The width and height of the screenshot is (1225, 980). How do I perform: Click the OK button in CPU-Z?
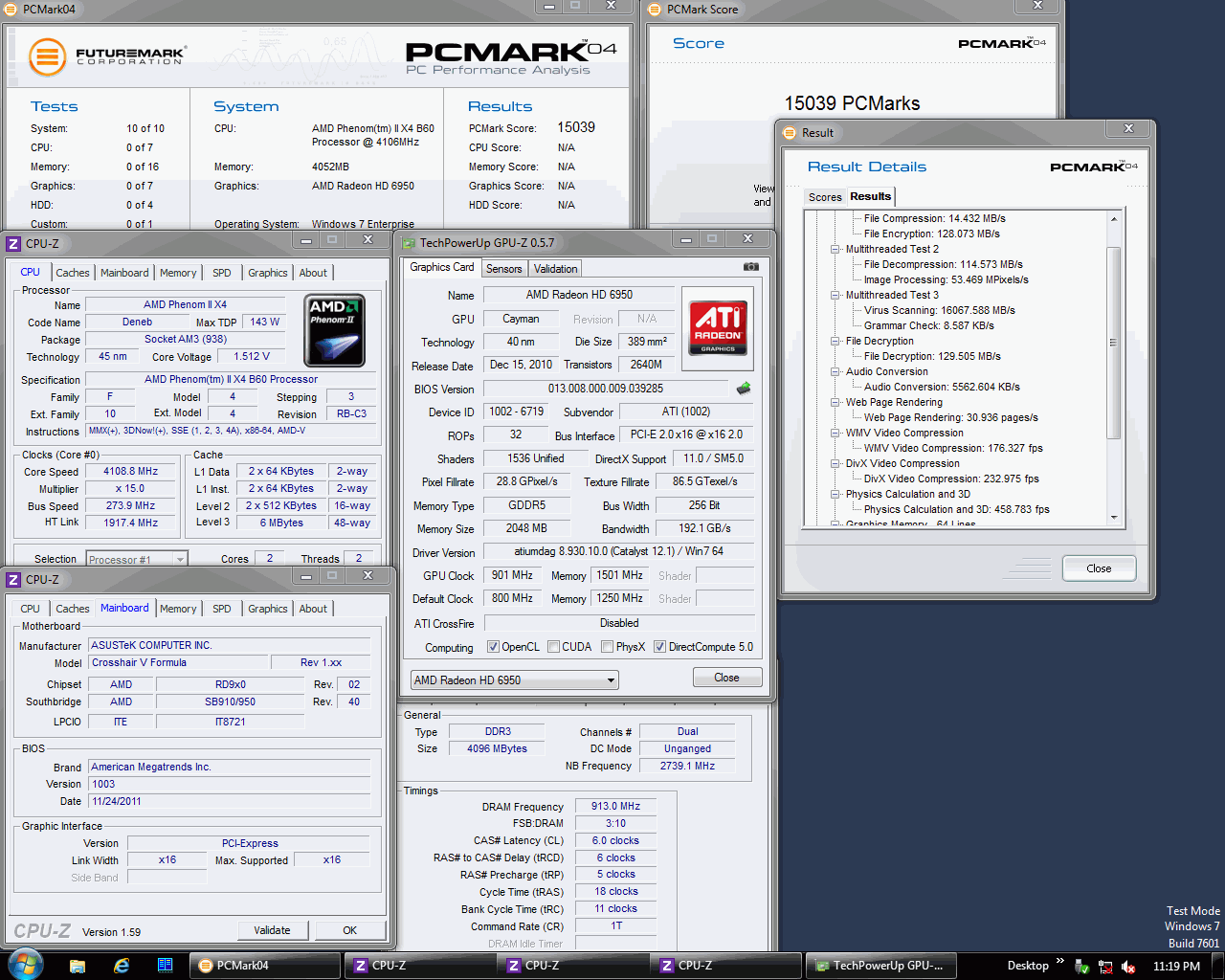349,930
